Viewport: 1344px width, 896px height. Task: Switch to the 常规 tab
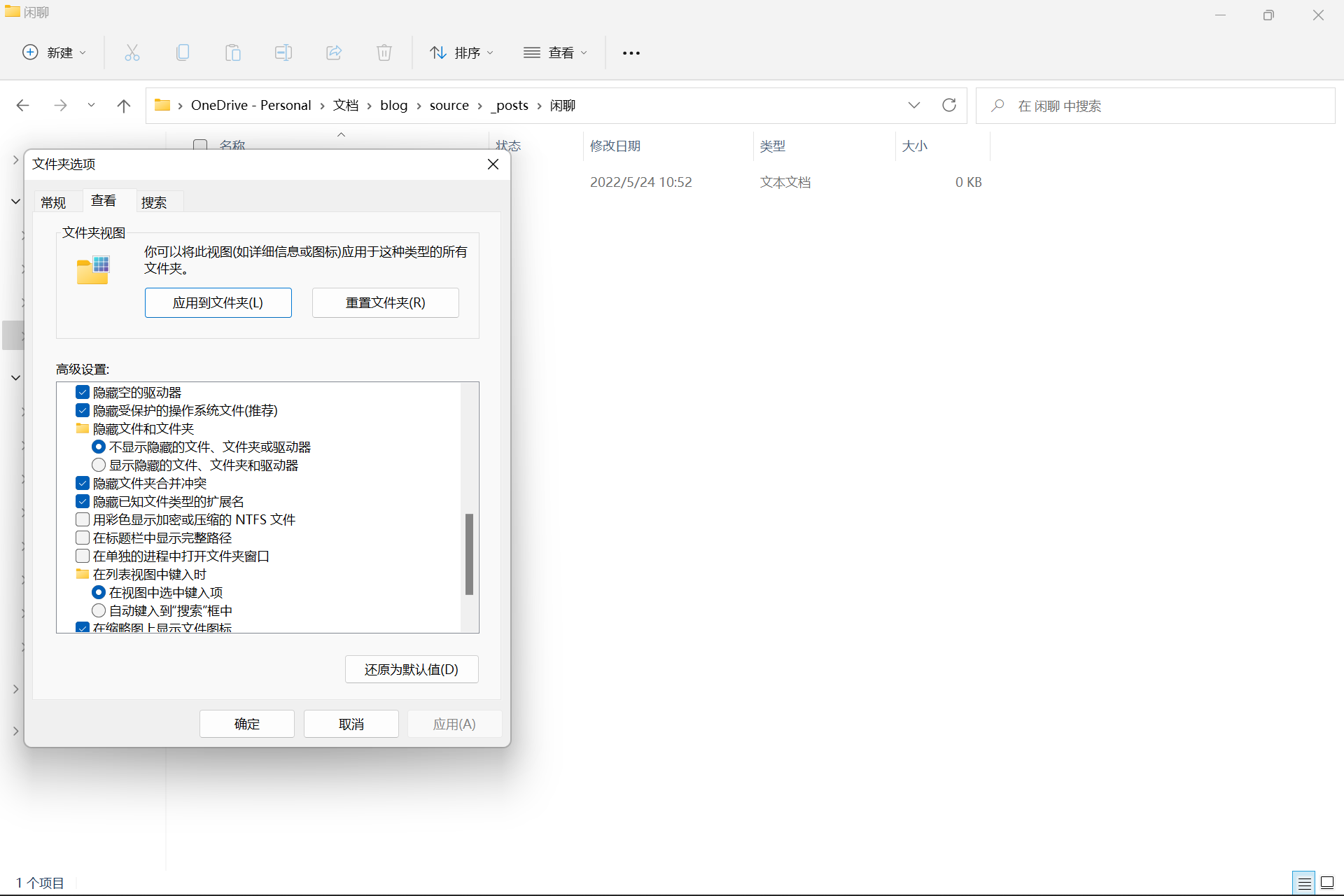click(x=53, y=202)
